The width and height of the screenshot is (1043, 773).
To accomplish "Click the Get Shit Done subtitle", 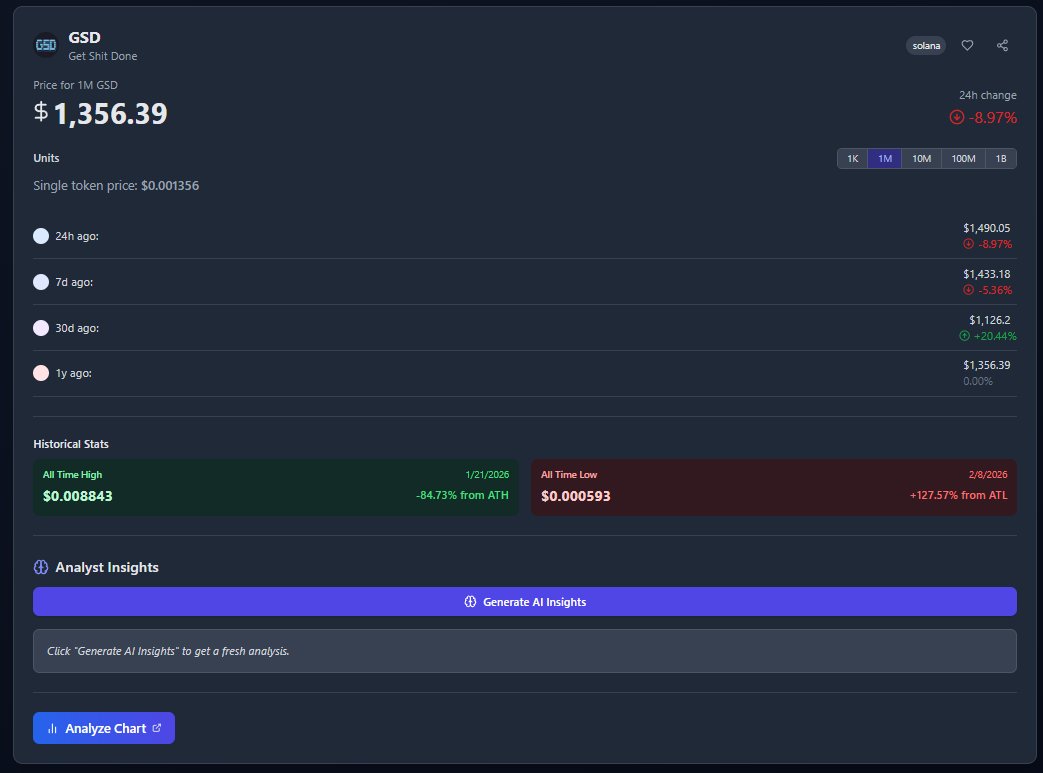I will coord(103,56).
